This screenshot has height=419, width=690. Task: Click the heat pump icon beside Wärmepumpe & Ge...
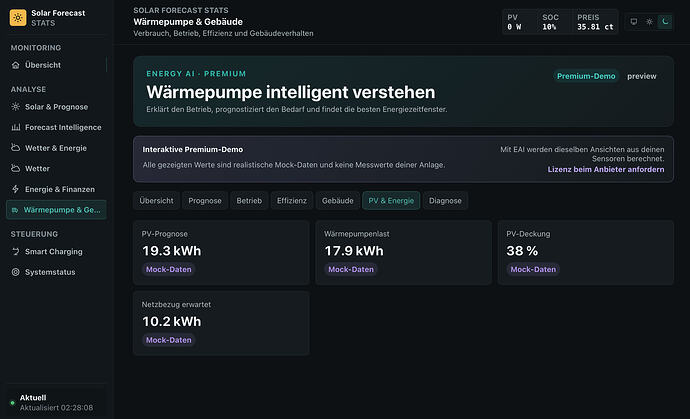pyautogui.click(x=15, y=210)
